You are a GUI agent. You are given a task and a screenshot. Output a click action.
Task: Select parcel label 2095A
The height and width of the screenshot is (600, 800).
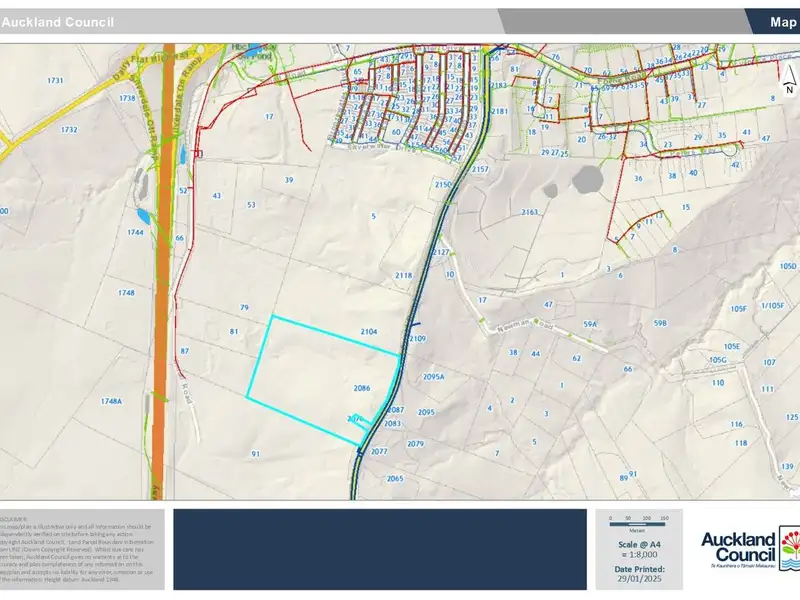tap(433, 377)
